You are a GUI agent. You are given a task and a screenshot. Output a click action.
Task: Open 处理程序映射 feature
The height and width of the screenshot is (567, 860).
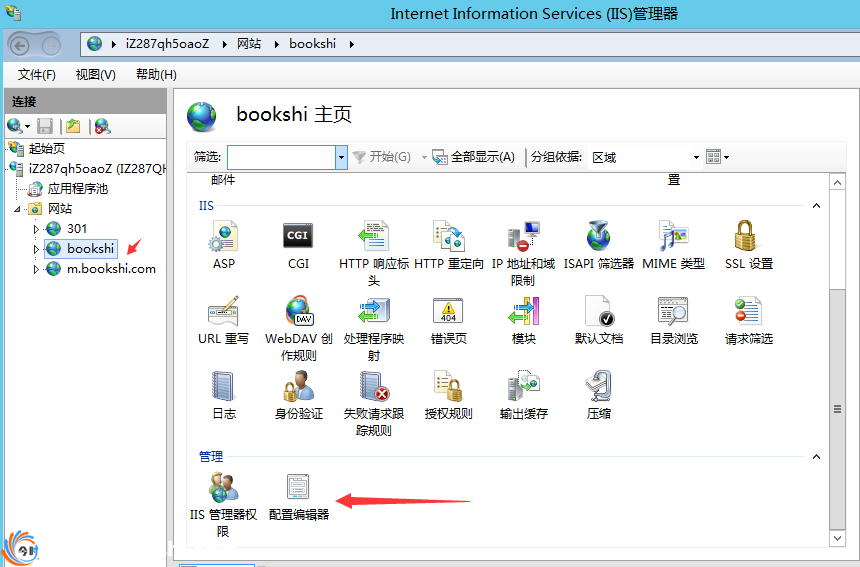374,328
